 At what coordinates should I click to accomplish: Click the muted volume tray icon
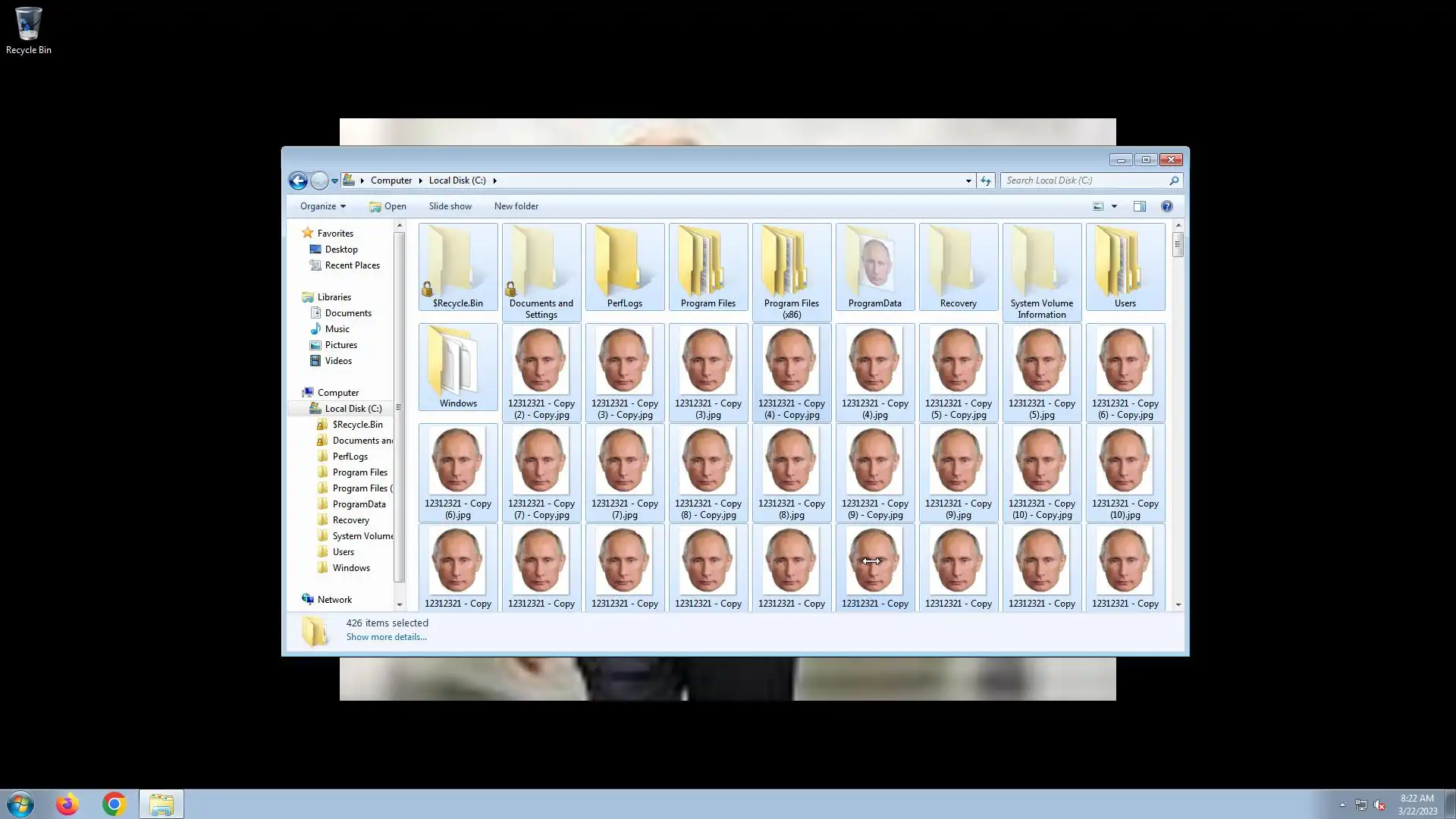click(x=1379, y=805)
